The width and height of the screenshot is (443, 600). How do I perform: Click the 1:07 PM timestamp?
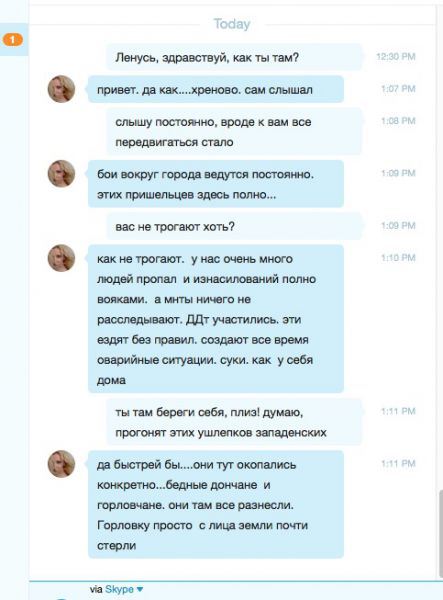pyautogui.click(x=398, y=89)
